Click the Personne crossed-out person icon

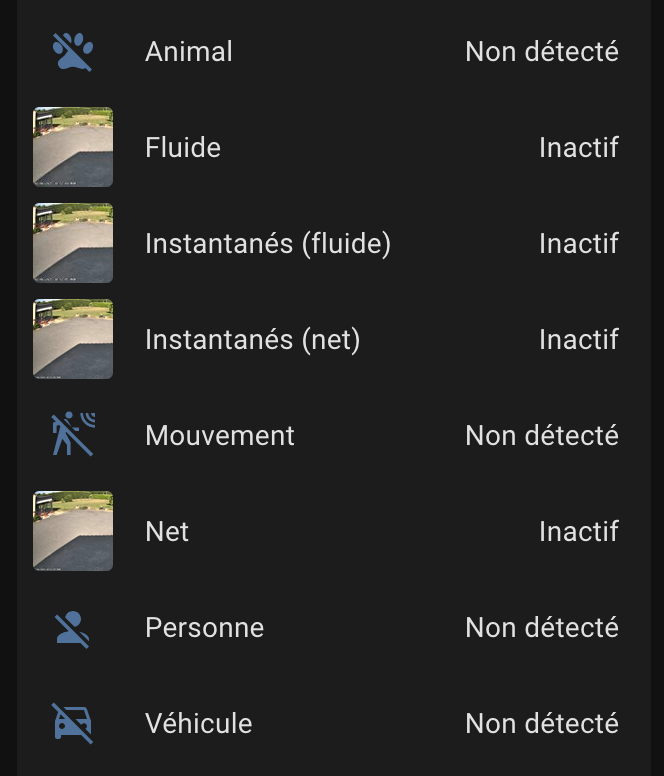[73, 627]
